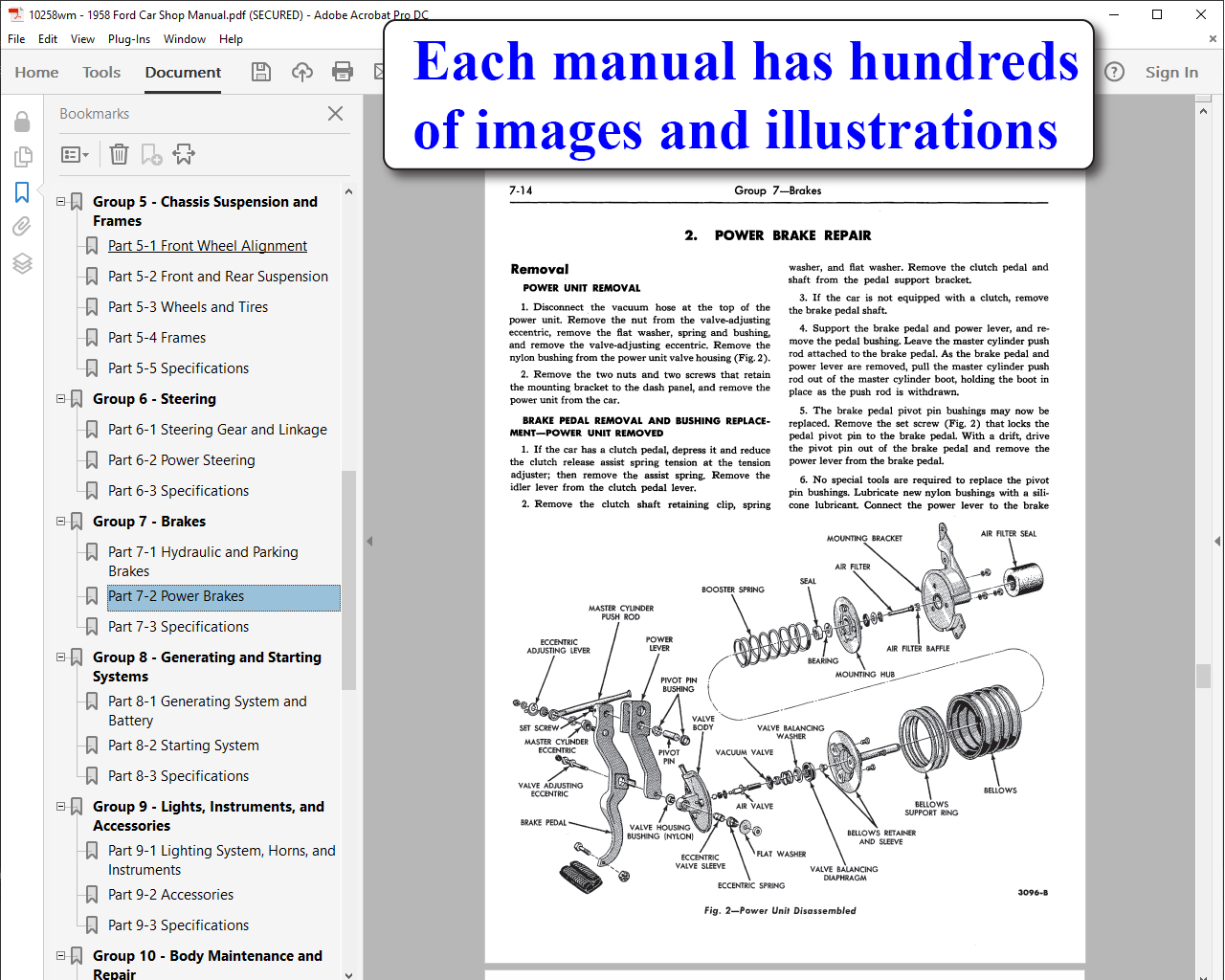The width and height of the screenshot is (1225, 980).
Task: Open Part 5-1 Front Wheel Alignment bookmark
Action: (208, 246)
